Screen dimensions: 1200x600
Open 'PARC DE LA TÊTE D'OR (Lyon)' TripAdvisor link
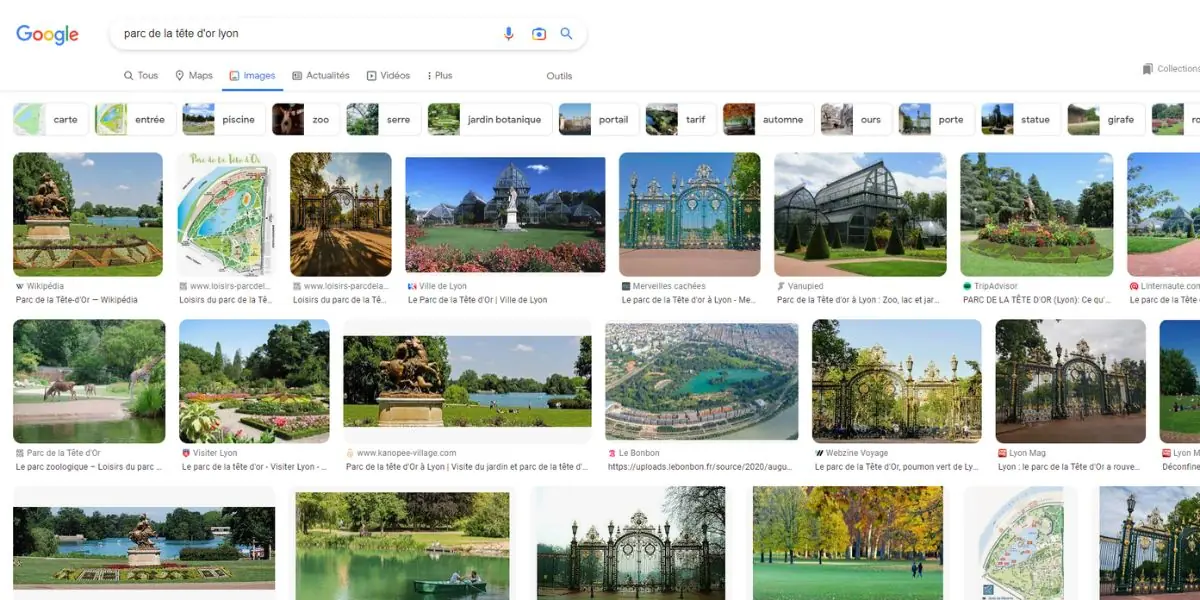click(x=1035, y=300)
